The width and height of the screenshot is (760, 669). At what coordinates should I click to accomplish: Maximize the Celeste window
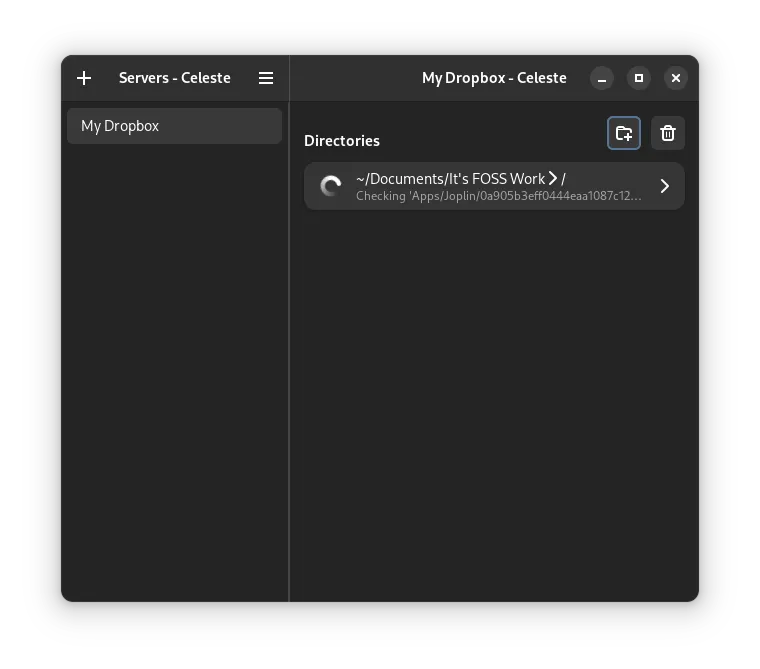[x=639, y=78]
